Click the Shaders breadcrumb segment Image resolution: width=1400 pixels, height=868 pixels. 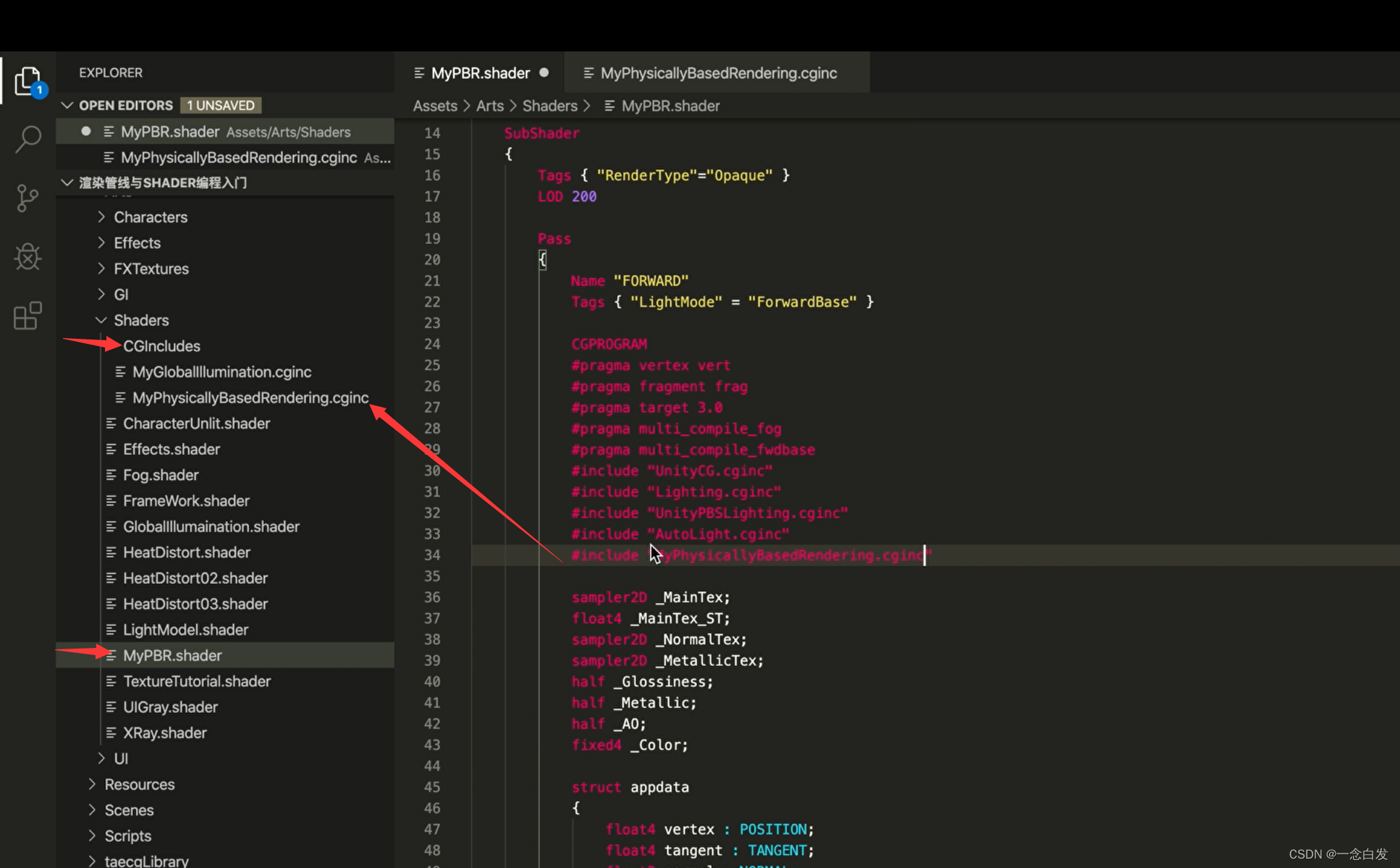coord(549,106)
